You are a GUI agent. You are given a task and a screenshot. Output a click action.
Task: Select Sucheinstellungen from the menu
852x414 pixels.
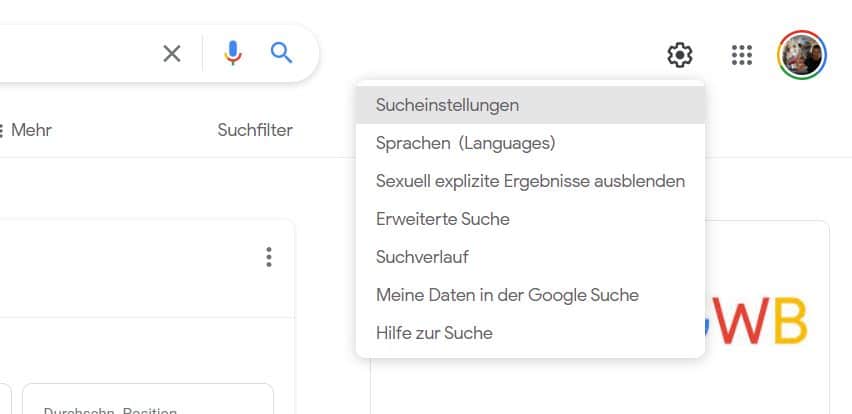pos(447,104)
